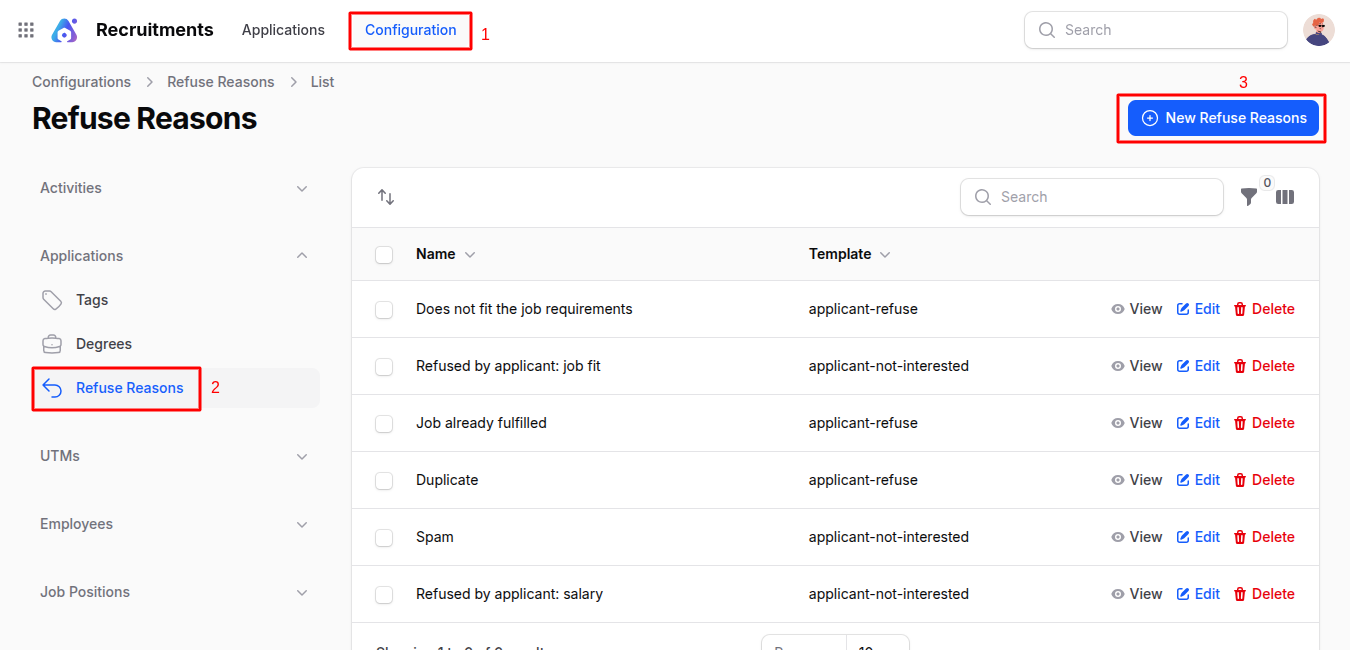Open the apps grid launcher icon
This screenshot has width=1350, height=650.
(26, 30)
